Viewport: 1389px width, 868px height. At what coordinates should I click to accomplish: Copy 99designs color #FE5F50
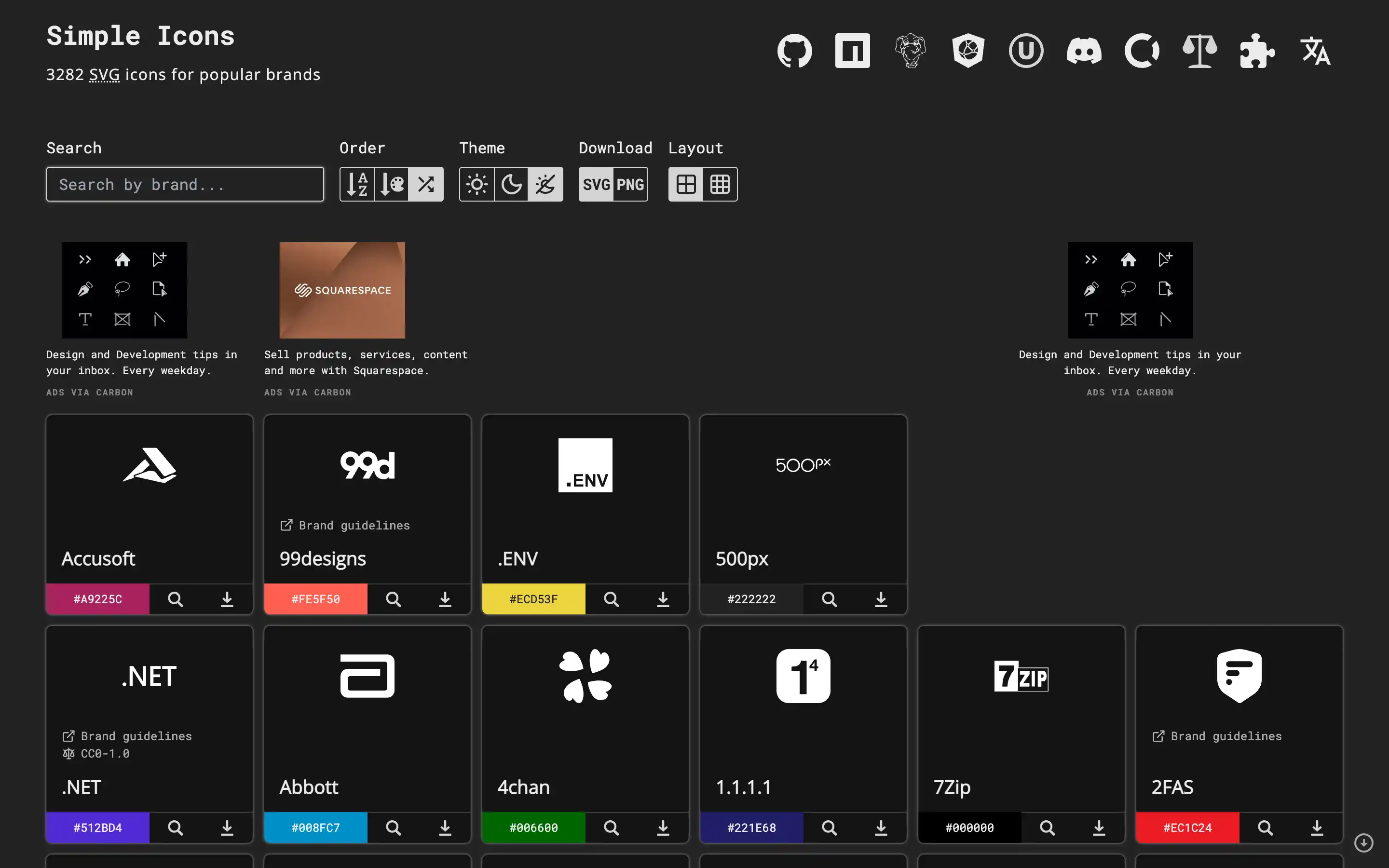(316, 599)
